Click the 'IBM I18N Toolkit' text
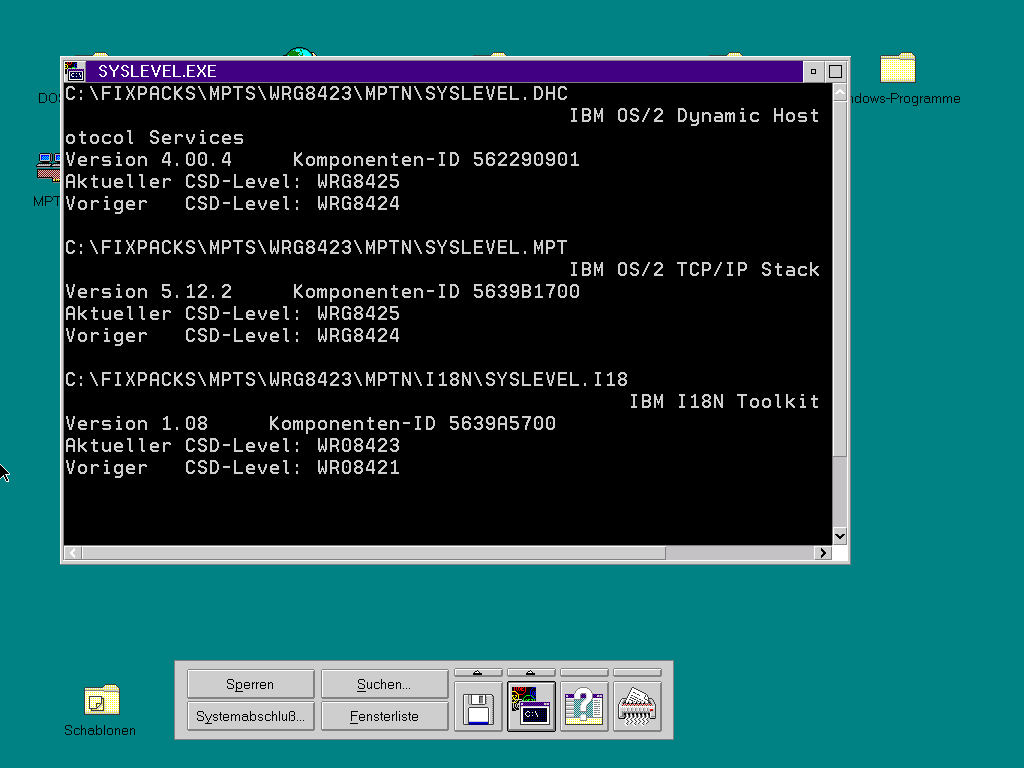 [x=724, y=402]
